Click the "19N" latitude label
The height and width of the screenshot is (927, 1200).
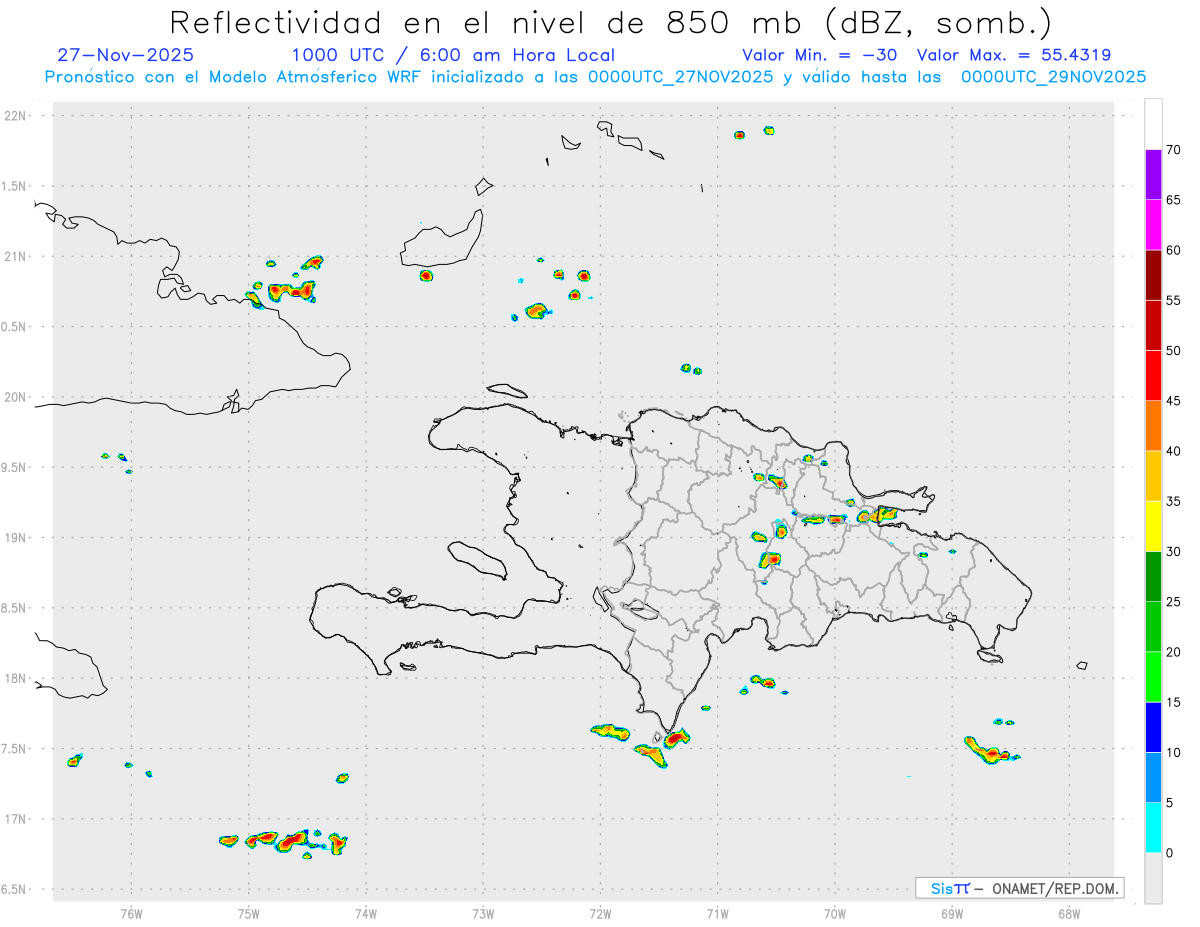point(17,537)
